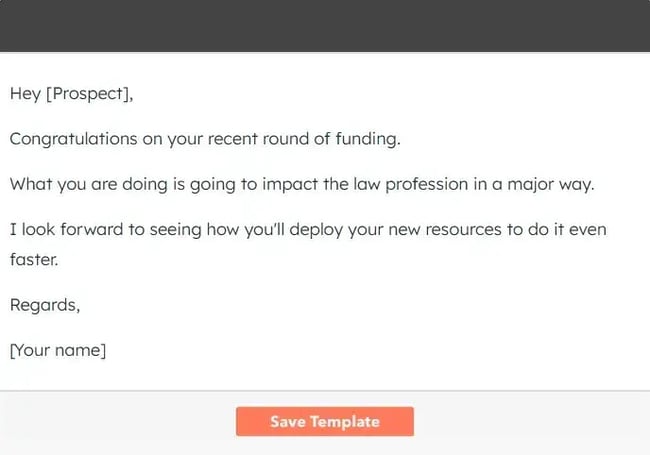Place cursor on the "Regards," closing line
This screenshot has height=455, width=650.
[x=45, y=305]
